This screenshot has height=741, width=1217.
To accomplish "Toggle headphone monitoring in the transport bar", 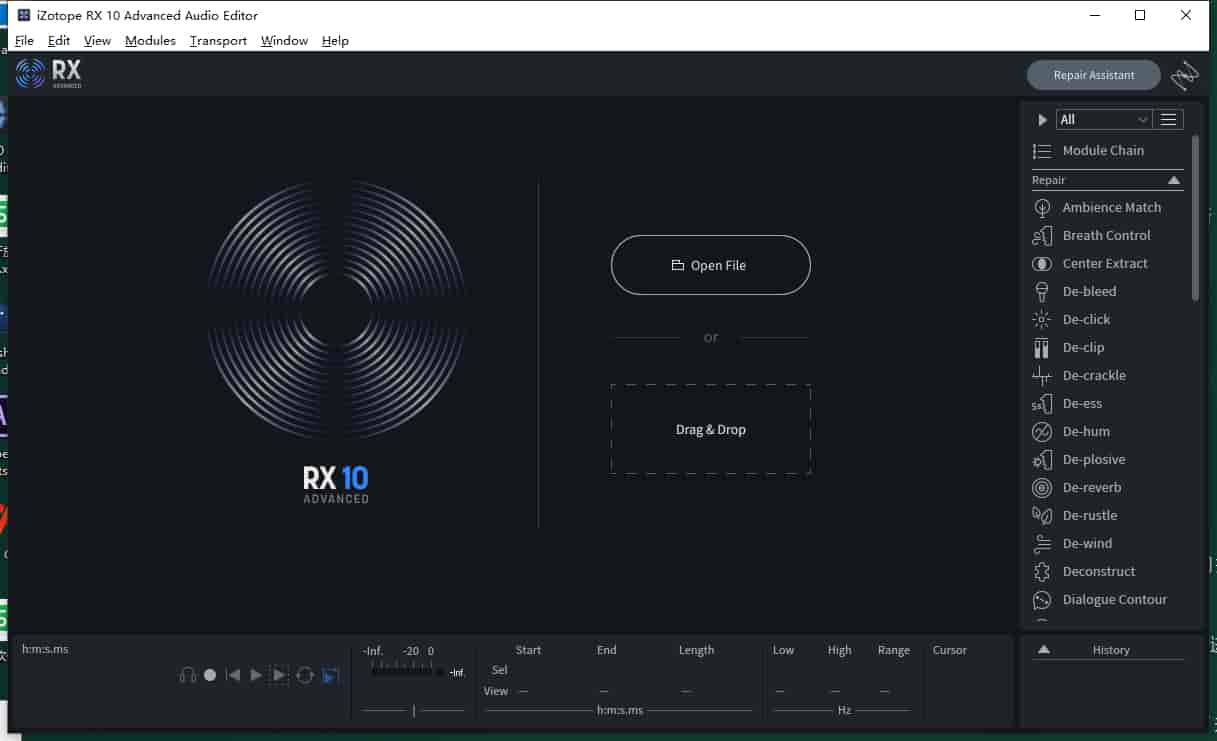I will (187, 674).
